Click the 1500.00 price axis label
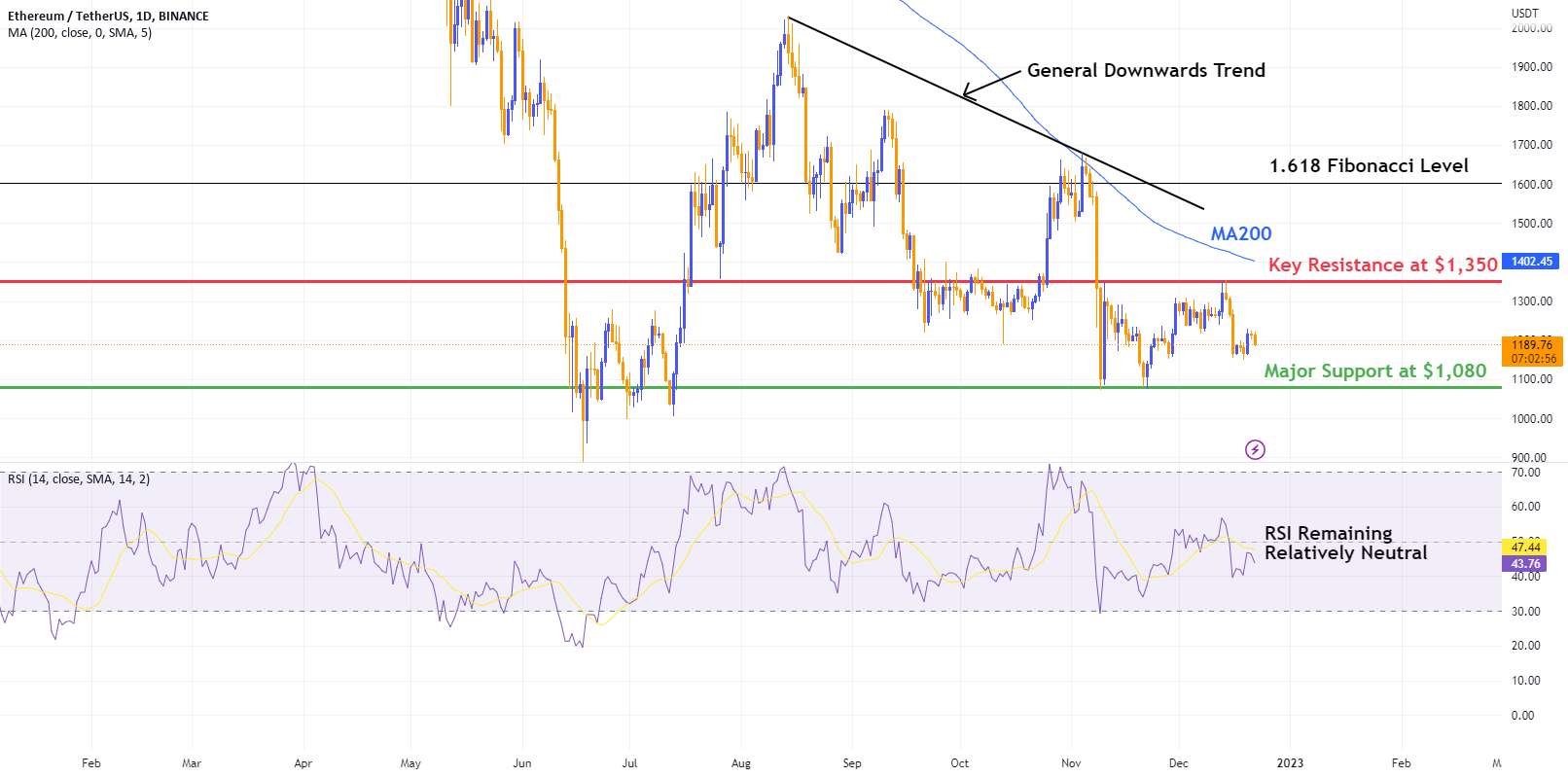 [x=1532, y=224]
